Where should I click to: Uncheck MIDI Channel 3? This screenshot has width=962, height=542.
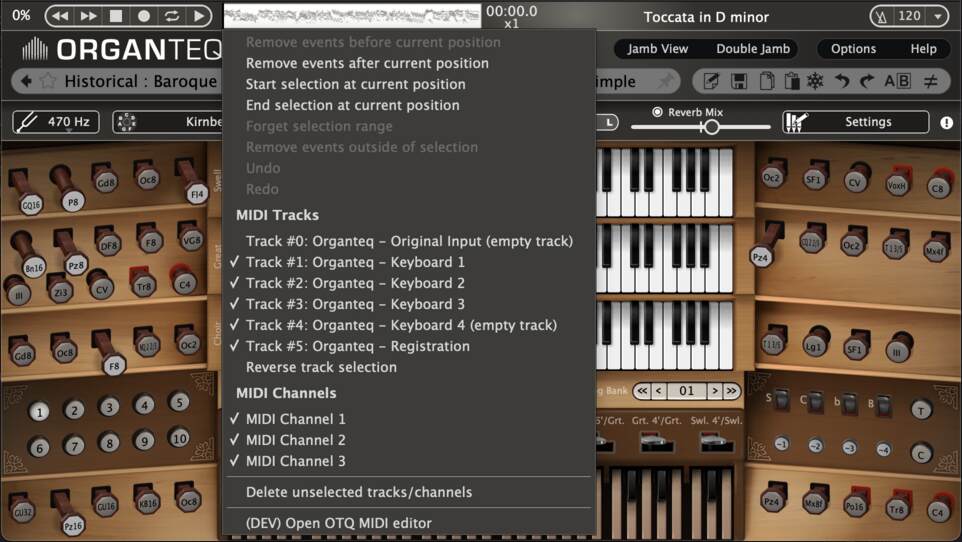pyautogui.click(x=409, y=461)
